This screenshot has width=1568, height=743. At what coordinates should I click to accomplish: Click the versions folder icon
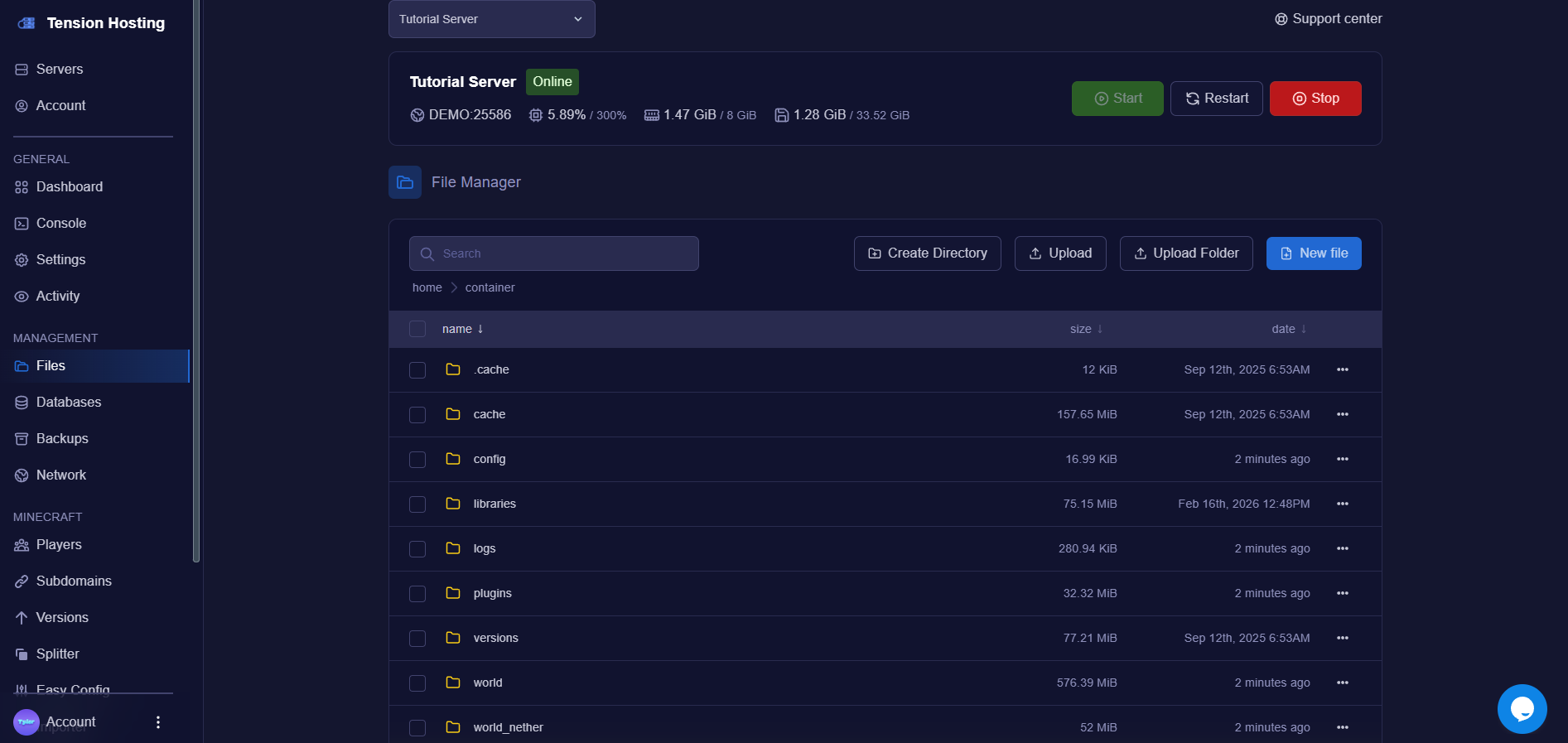[x=453, y=638]
